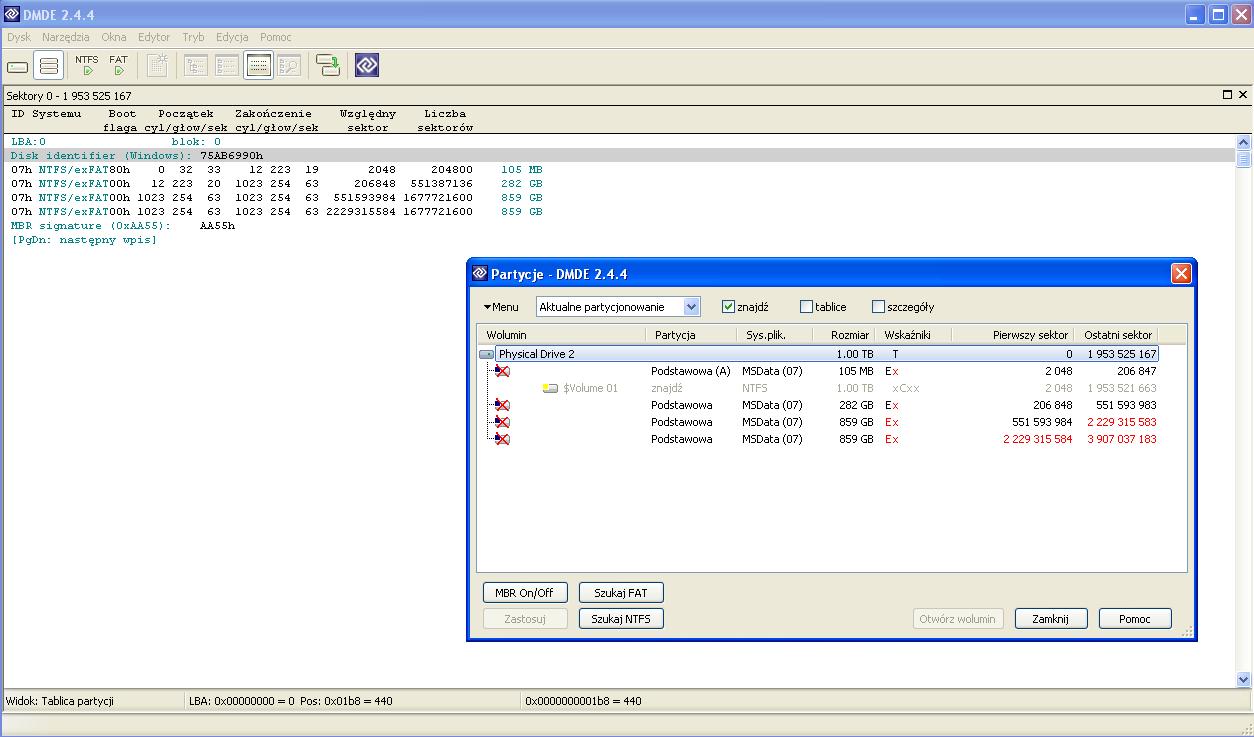Open the Menu dropdown in Partycje dialog

pos(501,307)
